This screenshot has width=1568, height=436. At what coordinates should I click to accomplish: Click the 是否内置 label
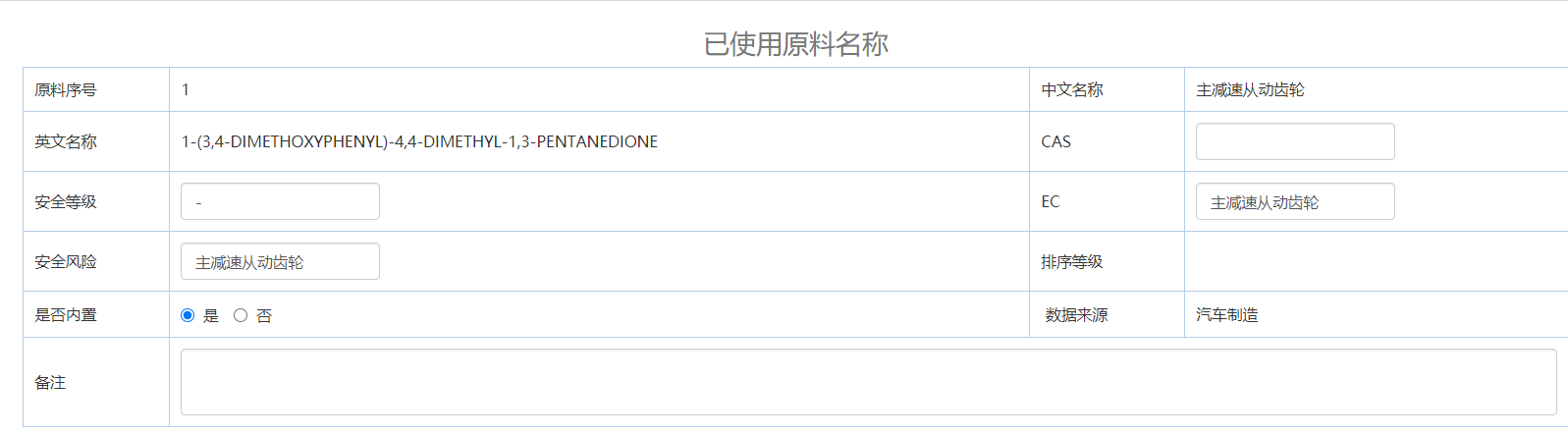pyautogui.click(x=66, y=315)
